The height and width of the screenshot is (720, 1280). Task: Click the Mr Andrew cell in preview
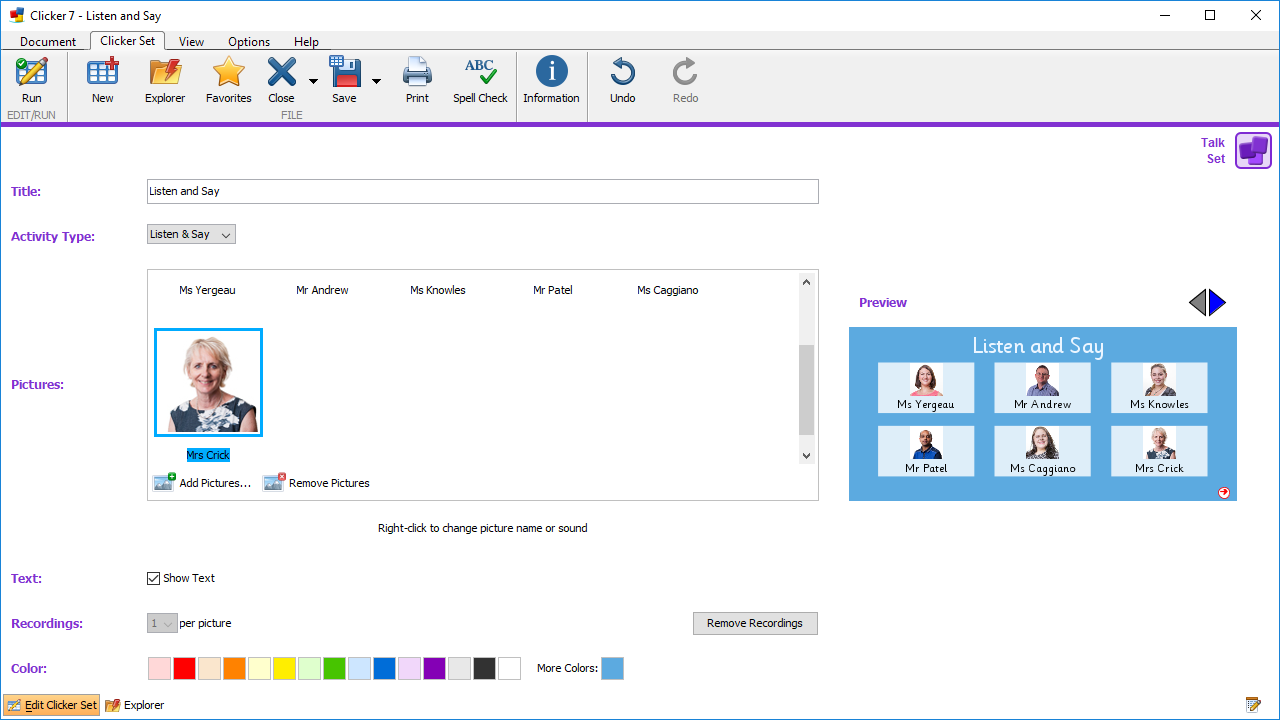[1042, 387]
